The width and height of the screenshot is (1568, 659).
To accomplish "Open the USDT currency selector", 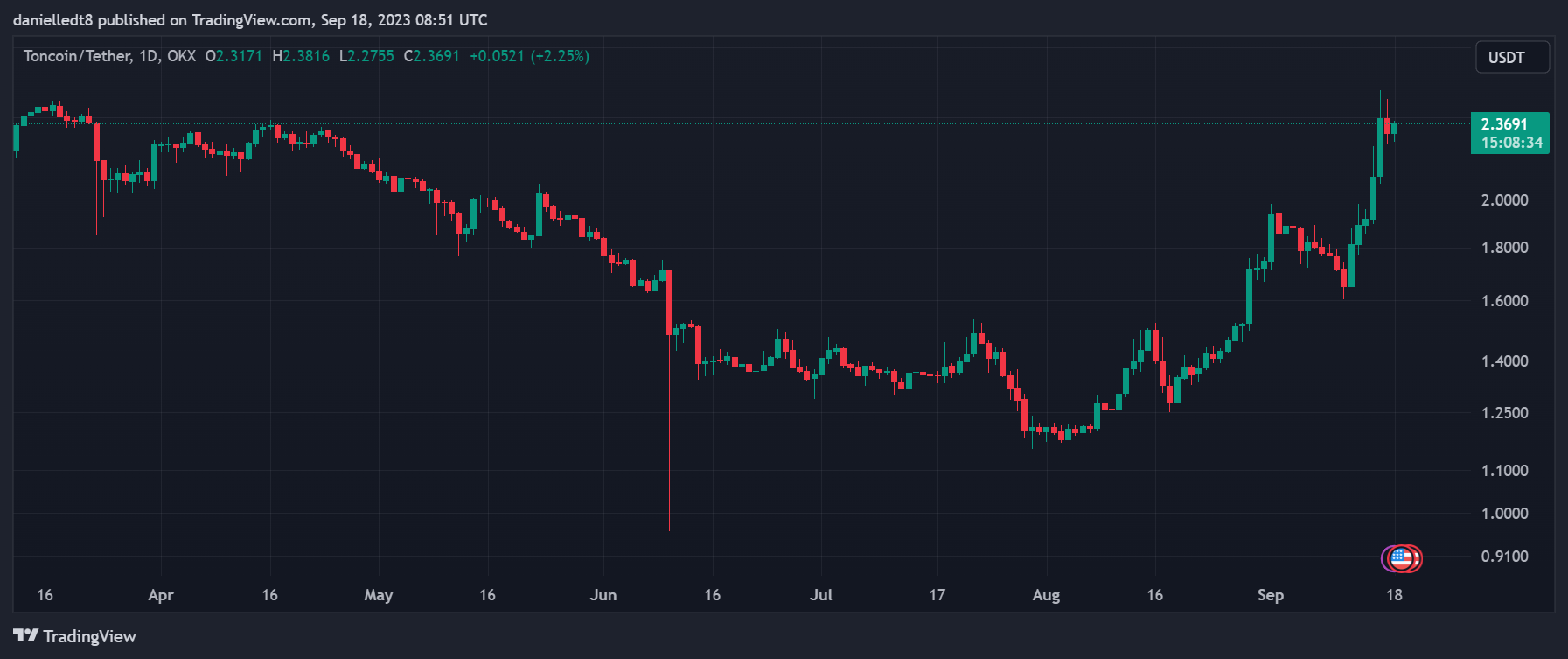I will tap(1513, 58).
